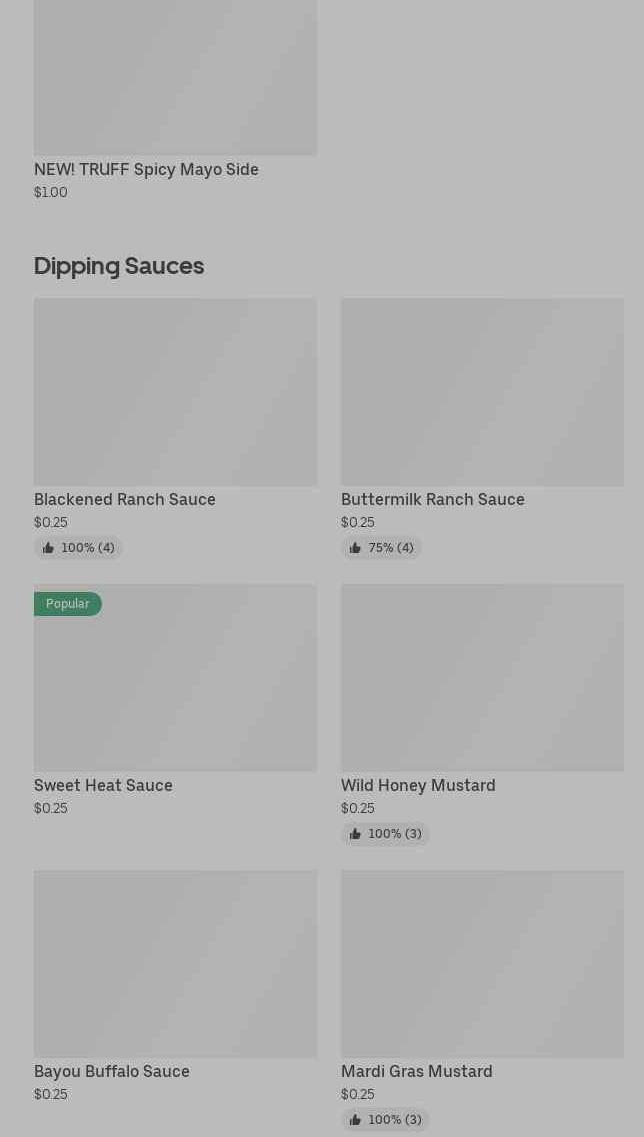Click the Wild Honey Mustard name
644x1137 pixels.
pyautogui.click(x=418, y=786)
